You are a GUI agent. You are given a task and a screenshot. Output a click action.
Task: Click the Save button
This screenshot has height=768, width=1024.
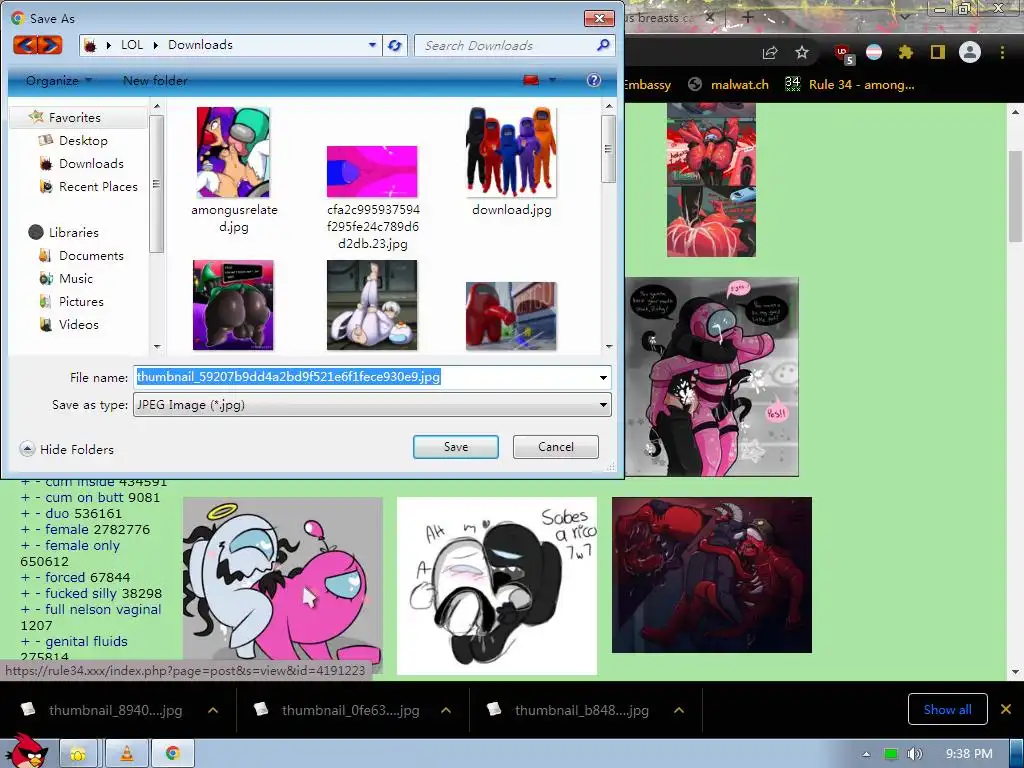coord(456,447)
